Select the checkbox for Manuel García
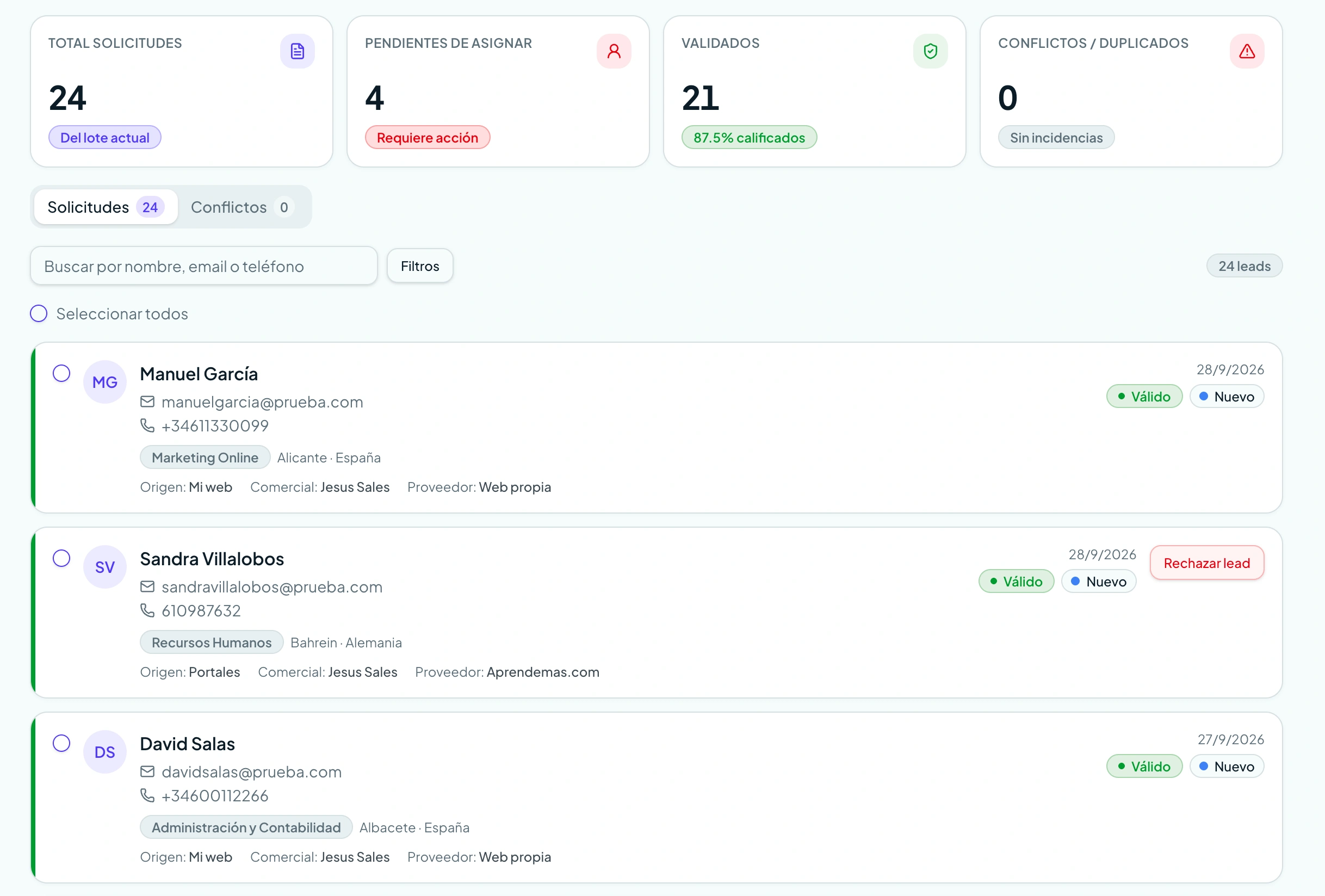This screenshot has width=1325, height=896. tap(61, 374)
